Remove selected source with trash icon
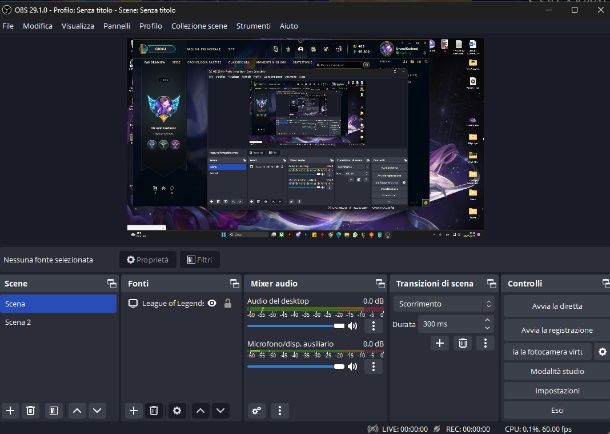This screenshot has width=610, height=434. pyautogui.click(x=154, y=411)
